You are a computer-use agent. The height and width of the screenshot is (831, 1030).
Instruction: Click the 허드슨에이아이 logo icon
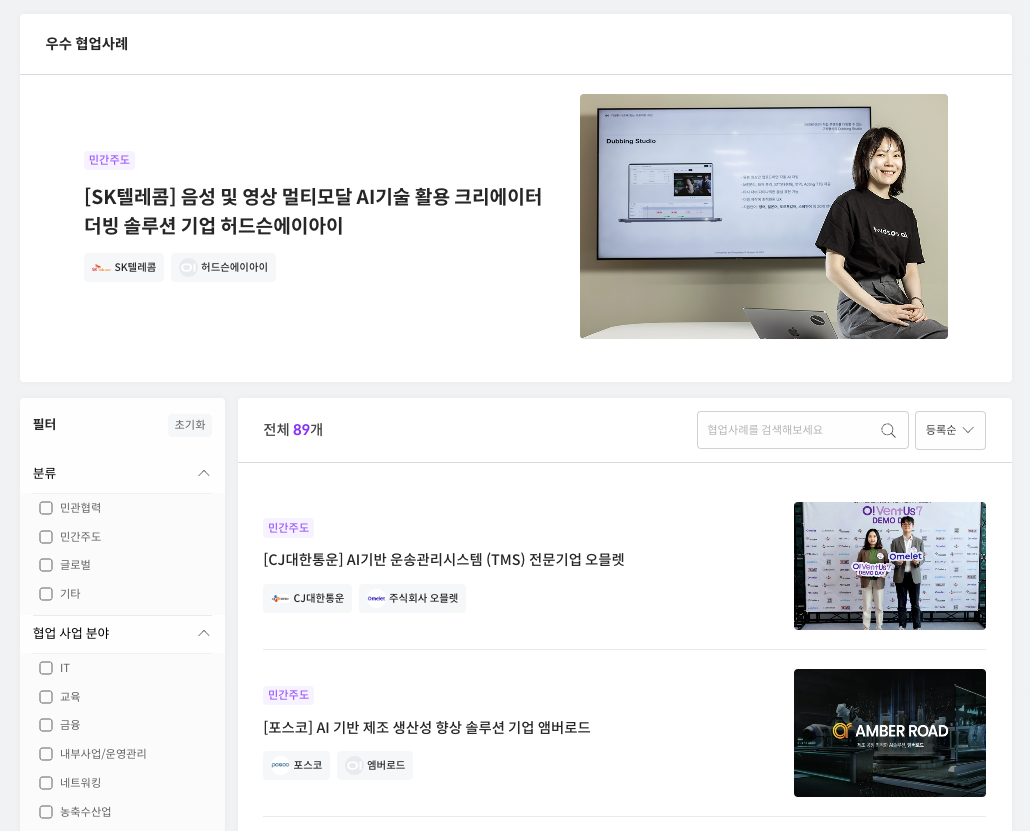click(x=188, y=267)
